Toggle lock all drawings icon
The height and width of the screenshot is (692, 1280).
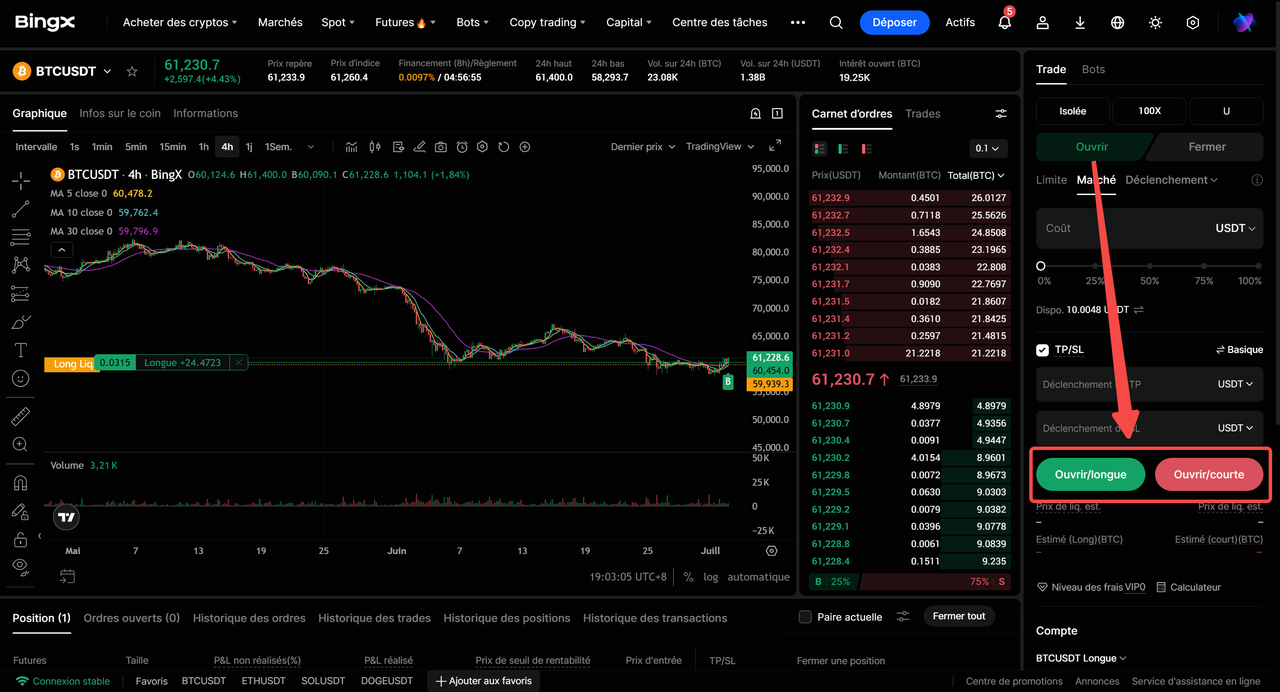(x=20, y=540)
